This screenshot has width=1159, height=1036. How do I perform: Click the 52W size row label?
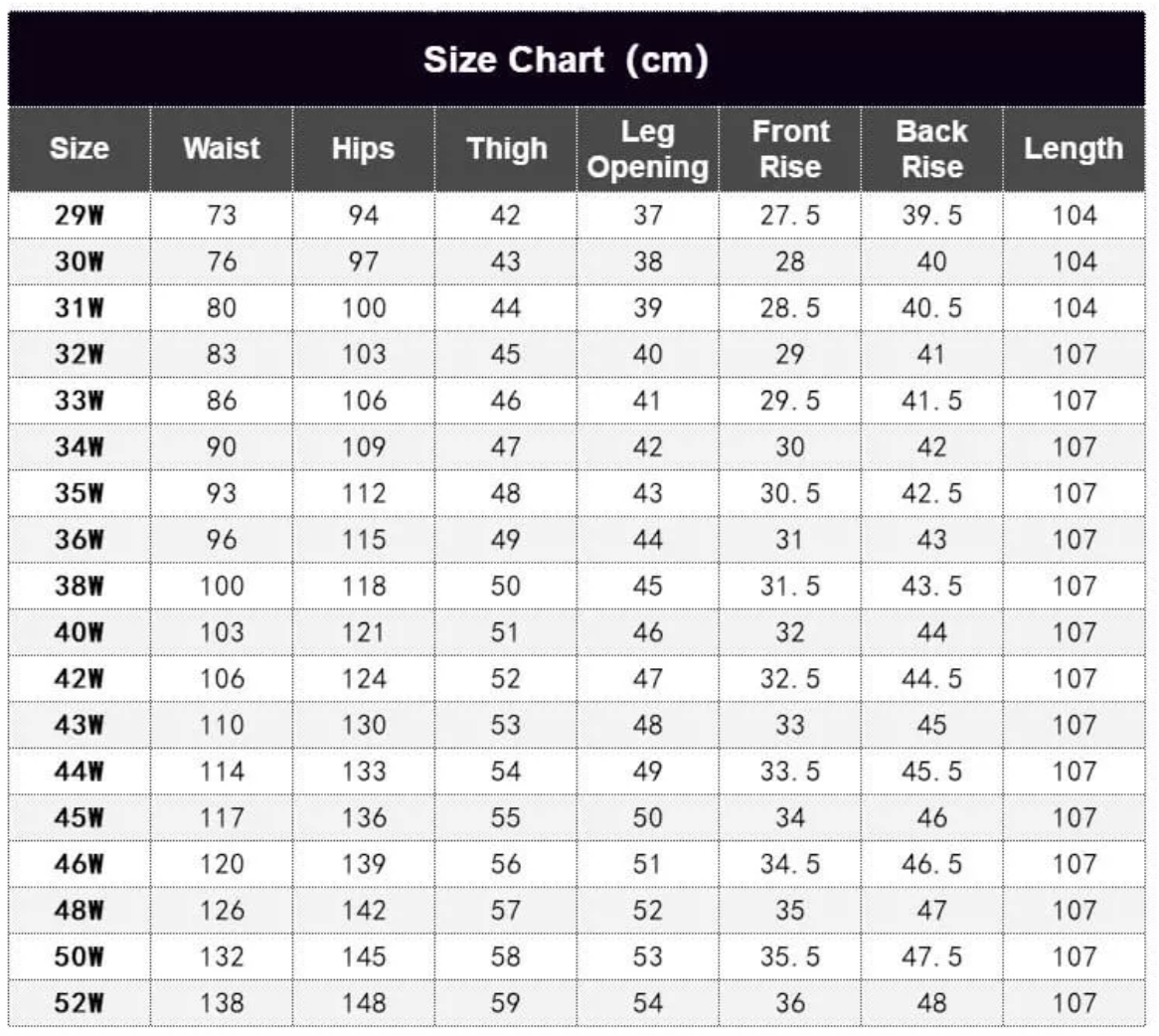click(x=80, y=1003)
